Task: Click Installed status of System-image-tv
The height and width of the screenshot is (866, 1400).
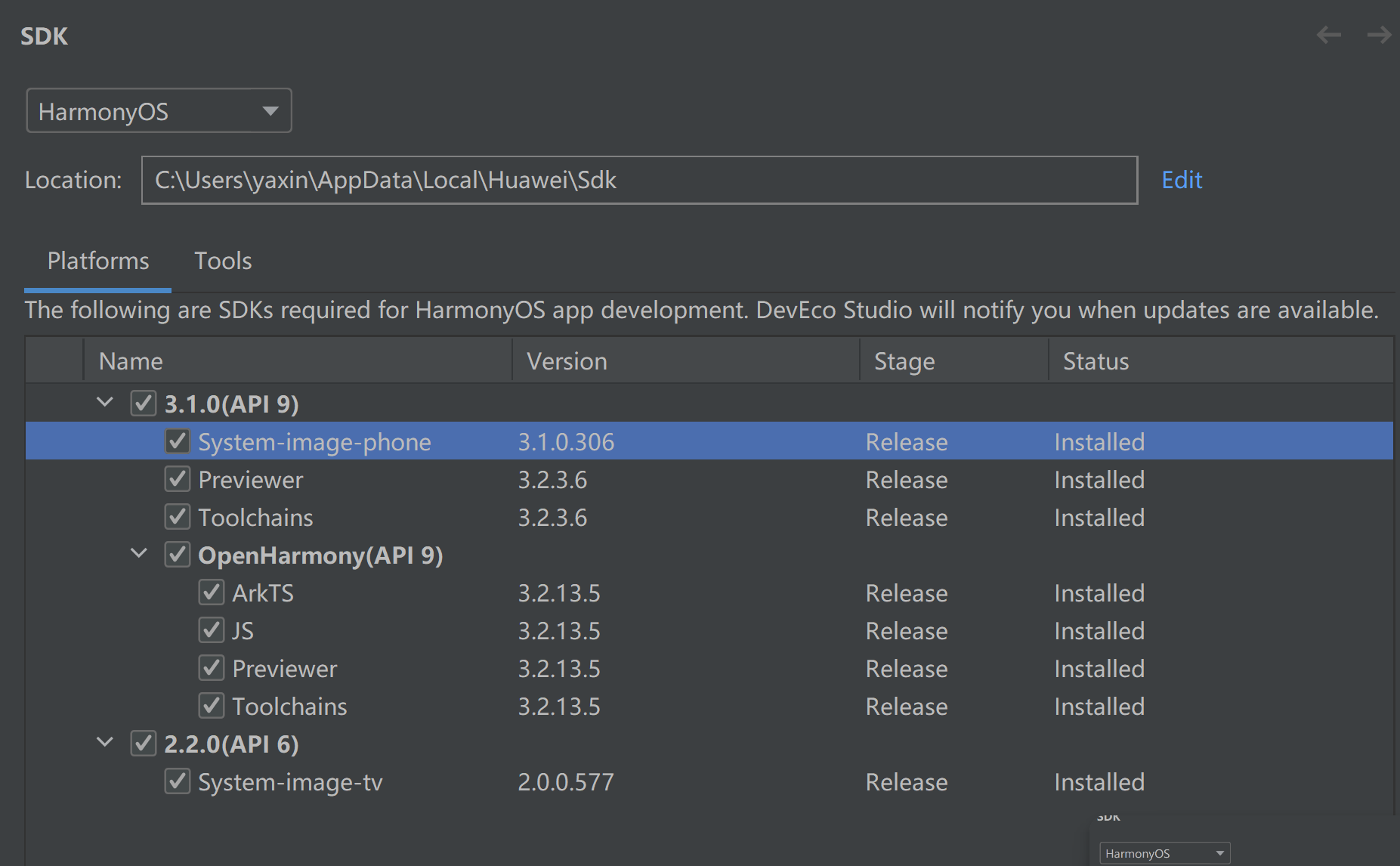Action: [x=1099, y=782]
